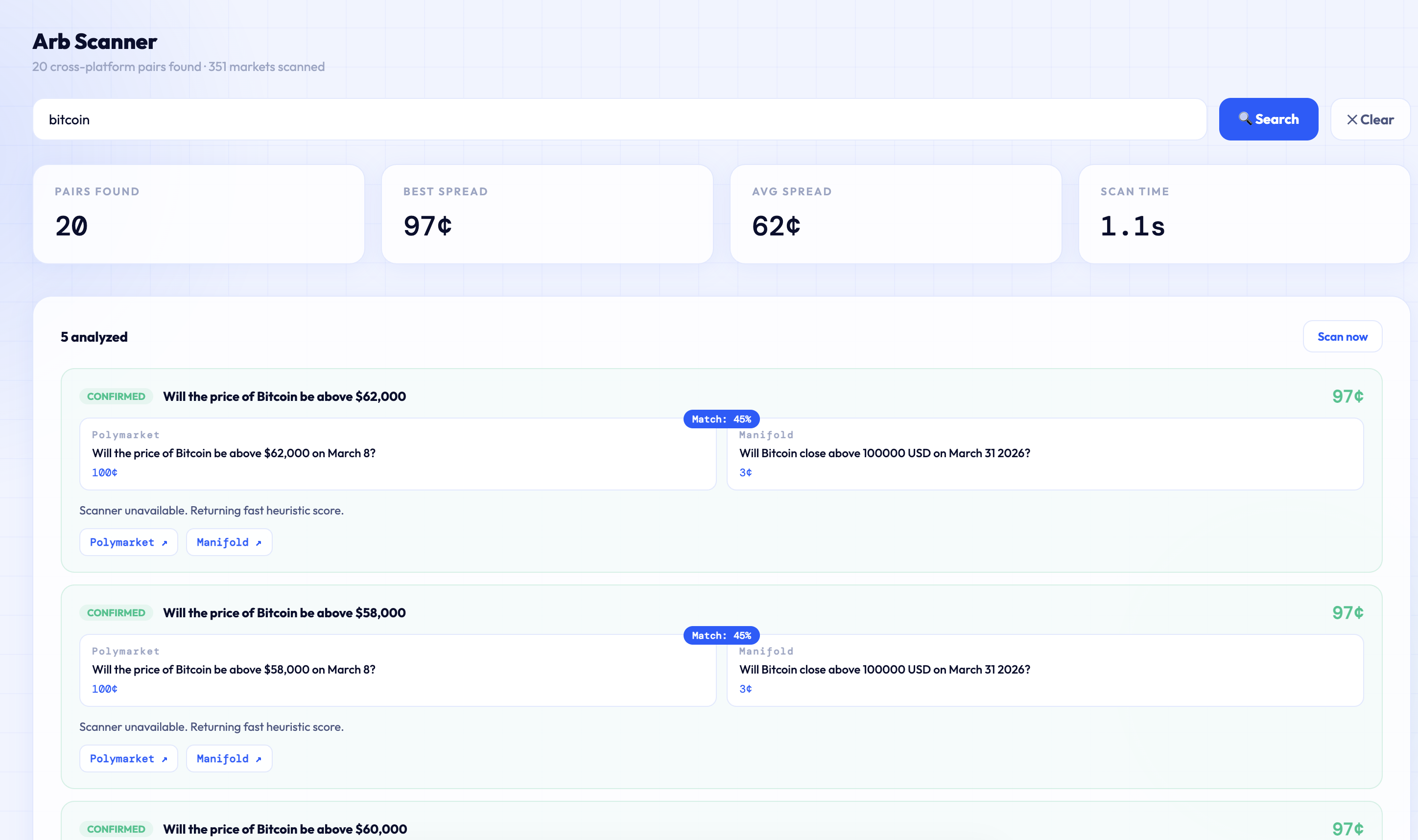The image size is (1418, 840).
Task: Click the $60,000 Bitcoin pair title
Action: click(285, 829)
